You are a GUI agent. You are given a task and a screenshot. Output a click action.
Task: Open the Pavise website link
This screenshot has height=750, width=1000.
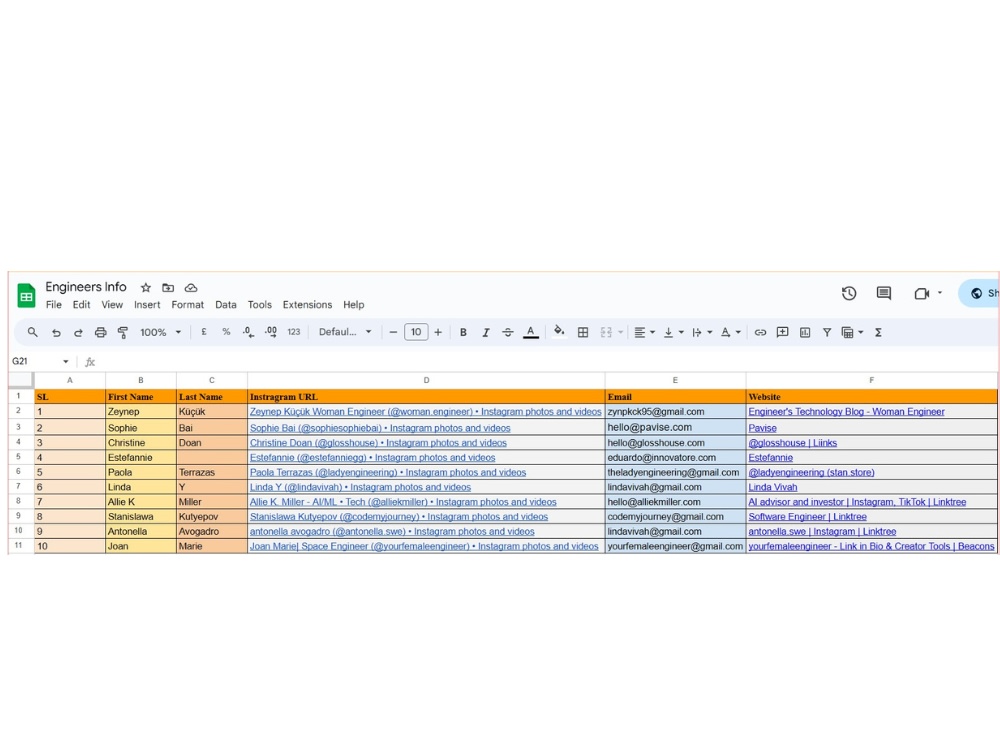click(762, 428)
